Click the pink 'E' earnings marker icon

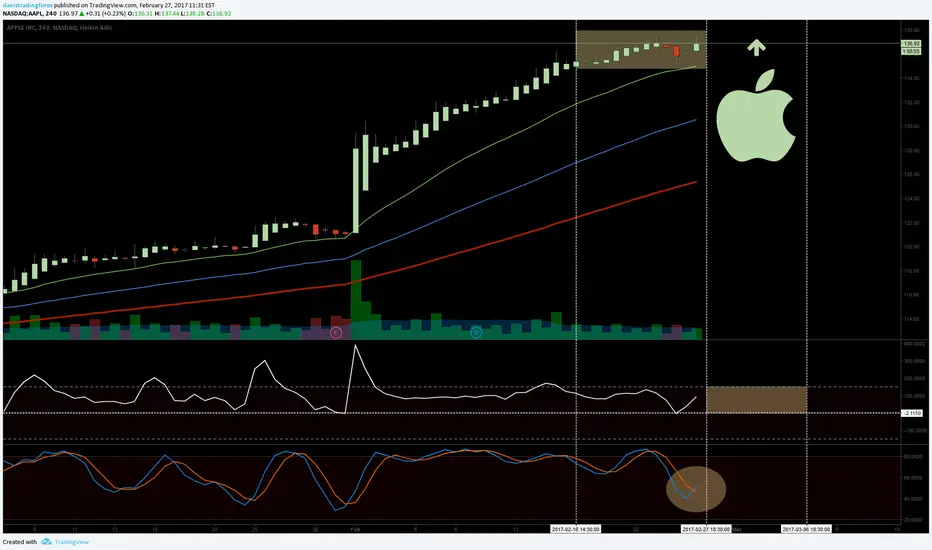336,332
